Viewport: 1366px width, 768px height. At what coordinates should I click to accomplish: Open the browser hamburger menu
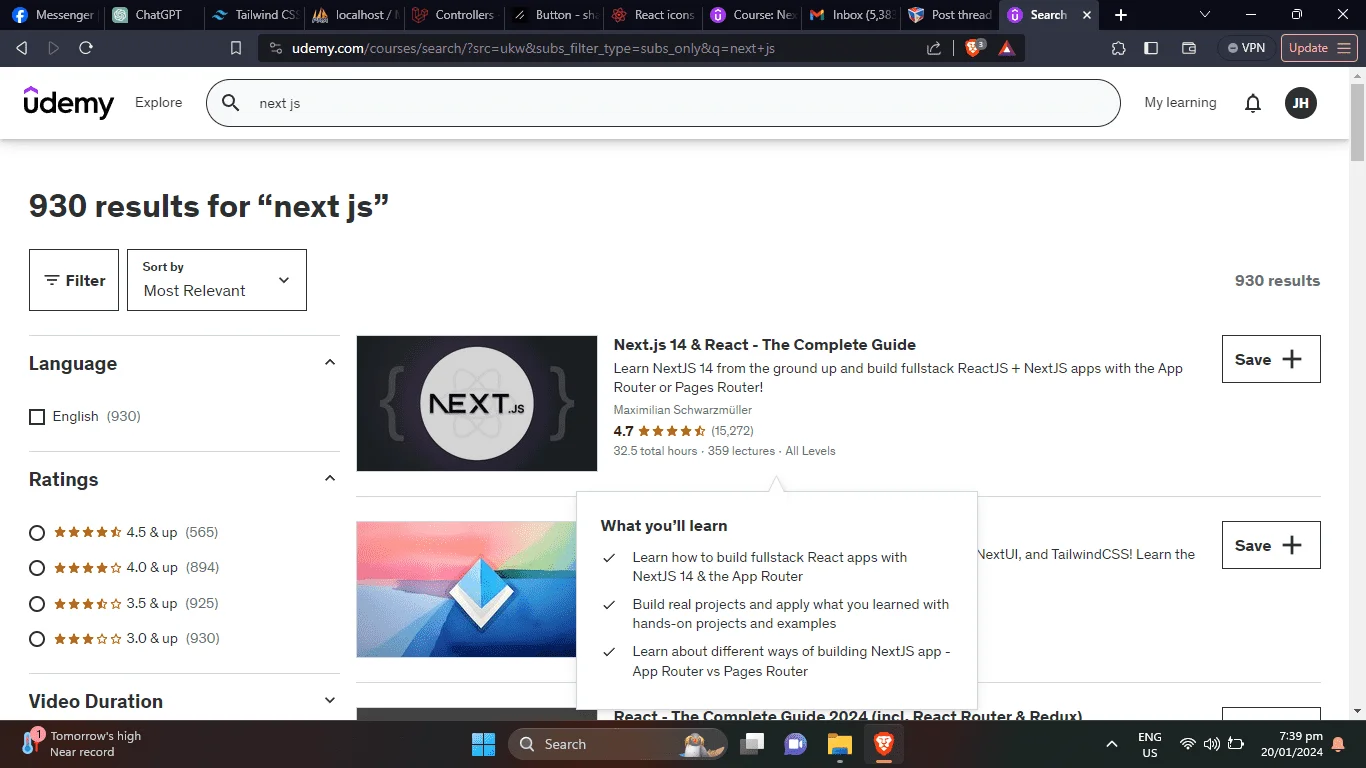click(1345, 48)
